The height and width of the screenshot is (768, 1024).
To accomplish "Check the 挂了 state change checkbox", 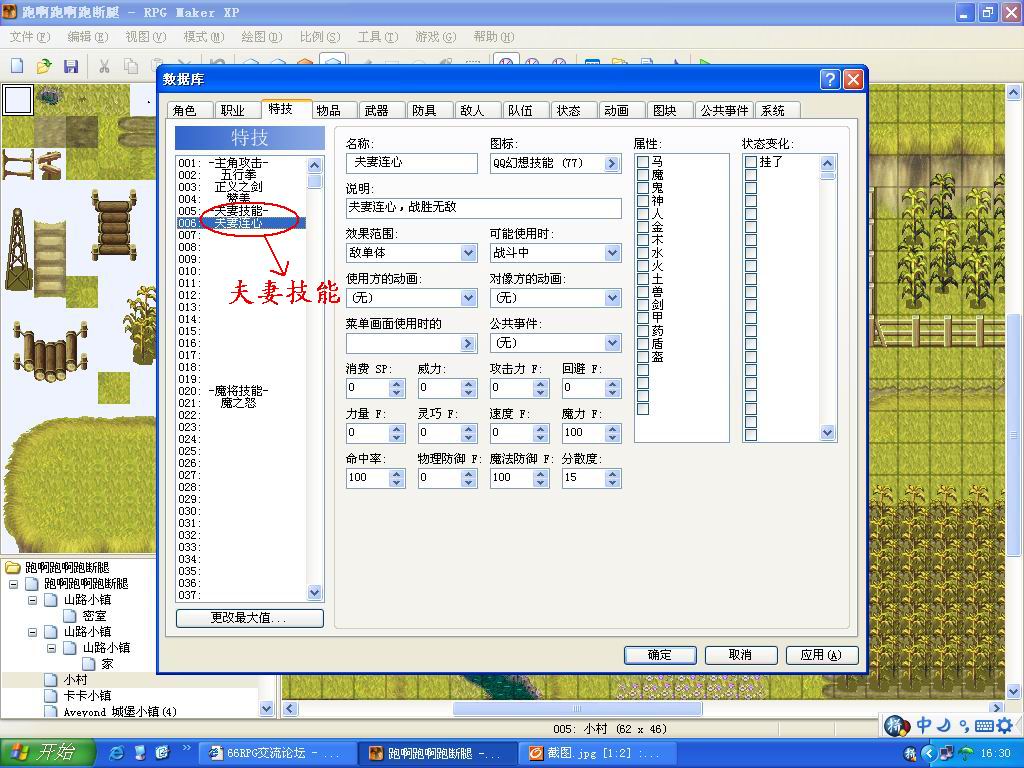I will click(x=751, y=161).
